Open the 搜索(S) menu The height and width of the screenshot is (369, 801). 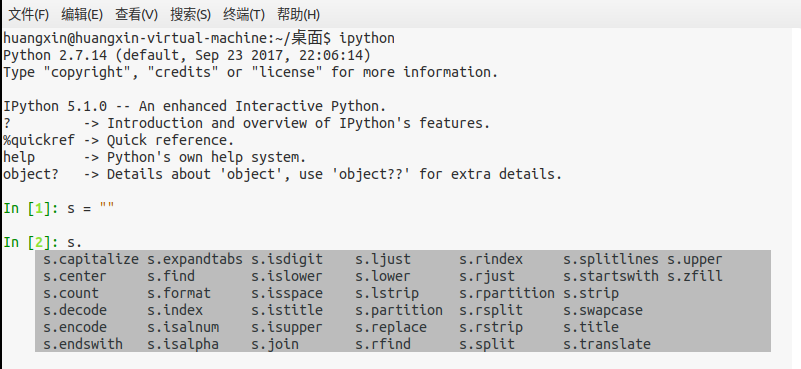[191, 15]
